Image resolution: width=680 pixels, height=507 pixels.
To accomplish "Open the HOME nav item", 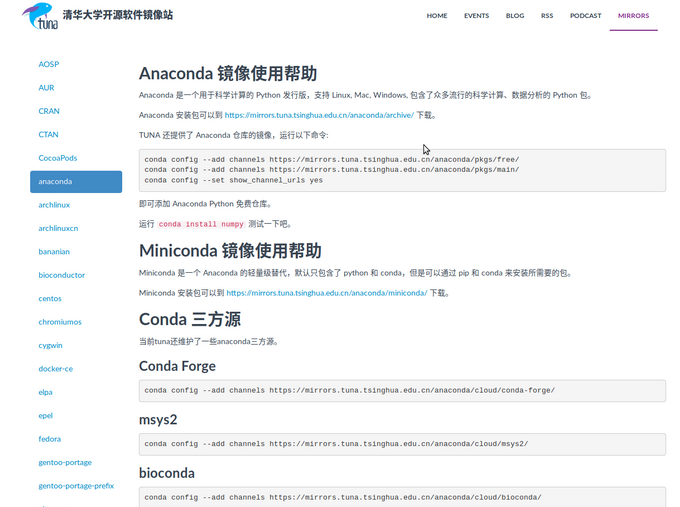I will pos(437,16).
